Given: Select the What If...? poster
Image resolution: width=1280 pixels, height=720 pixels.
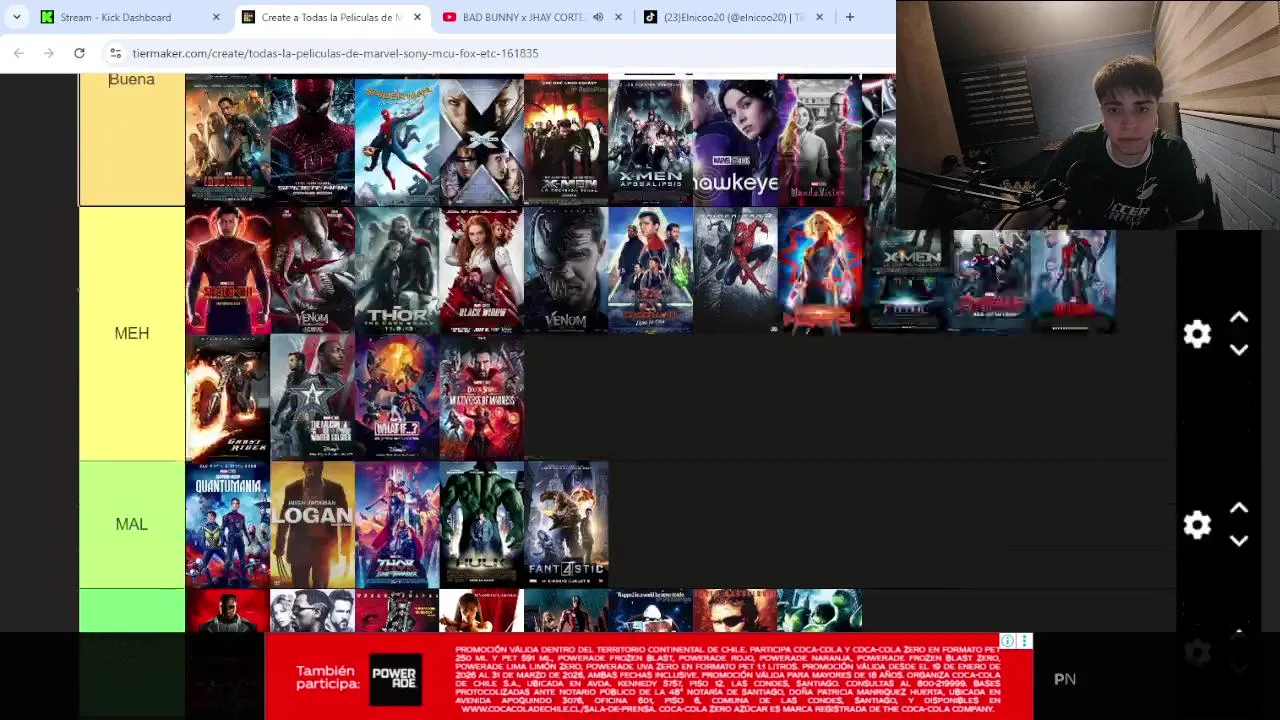Looking at the screenshot, I should click(397, 397).
